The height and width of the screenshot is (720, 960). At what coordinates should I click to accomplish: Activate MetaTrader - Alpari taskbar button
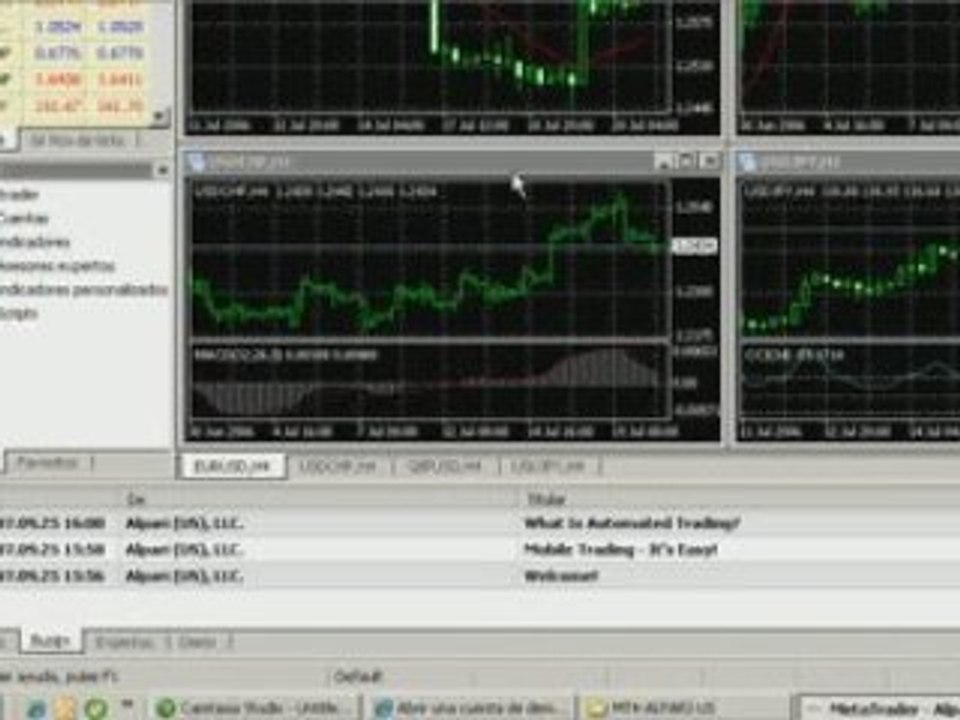click(877, 708)
